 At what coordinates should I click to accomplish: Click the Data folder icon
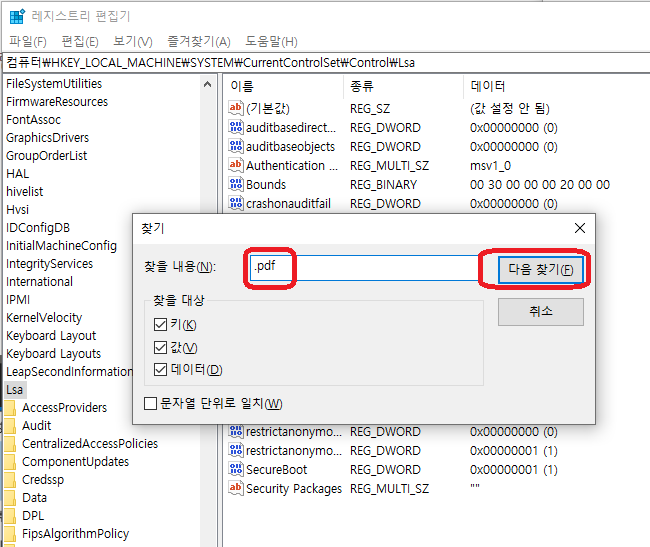click(10, 498)
